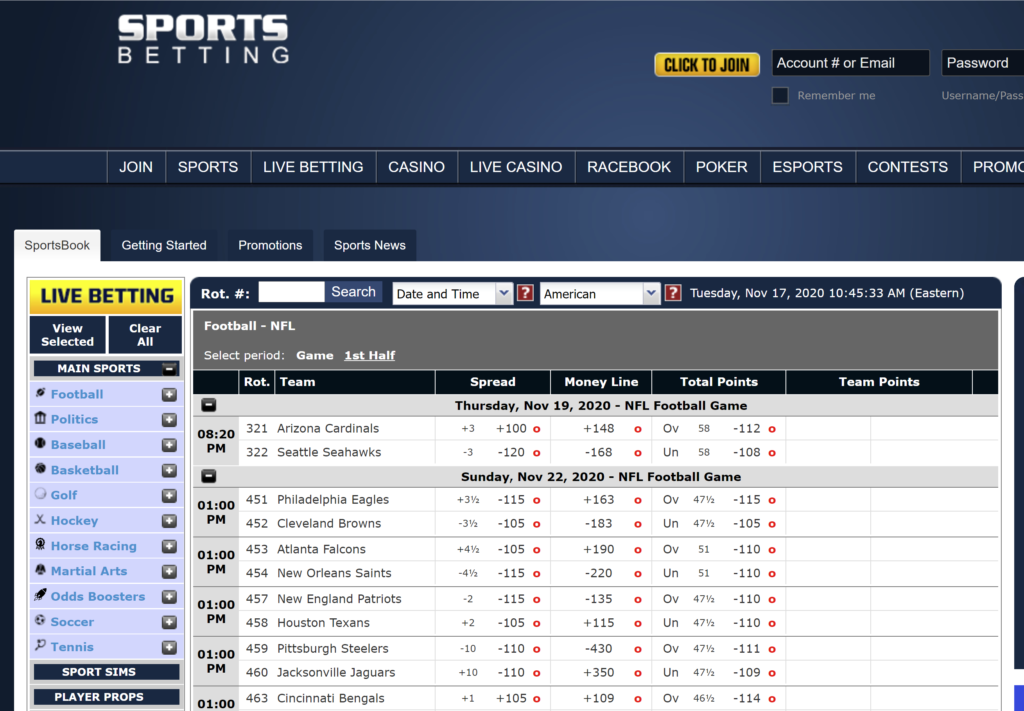Viewport: 1024px width, 711px height.
Task: Click the Rot. # input field
Action: [x=290, y=292]
